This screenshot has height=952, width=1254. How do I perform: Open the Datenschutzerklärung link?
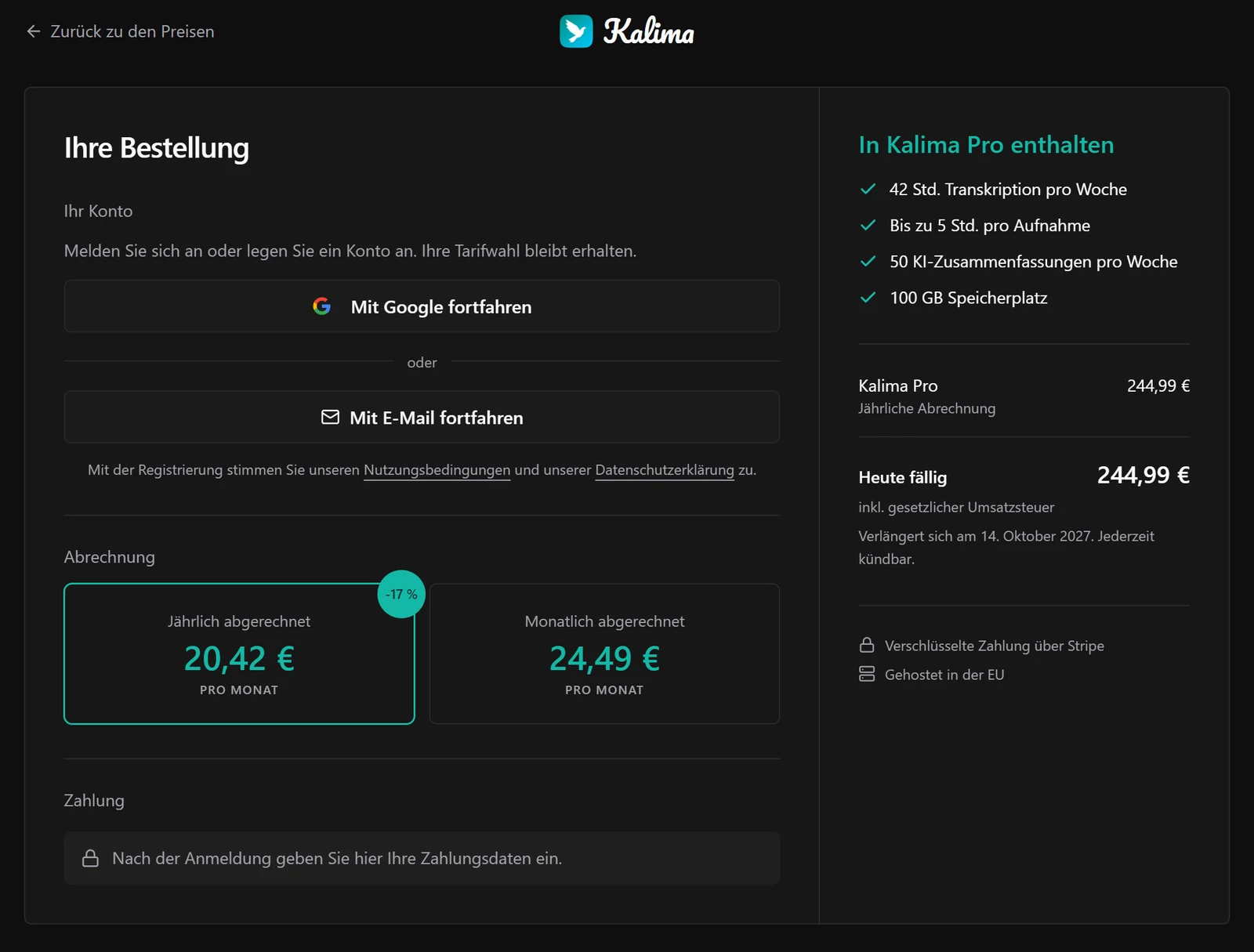[665, 470]
